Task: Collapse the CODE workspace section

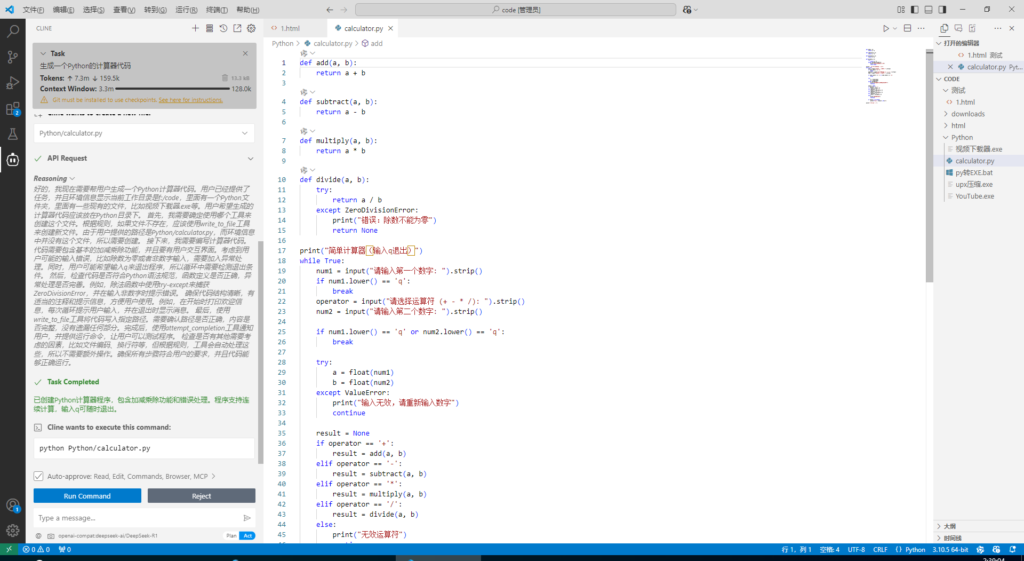Action: [952, 79]
